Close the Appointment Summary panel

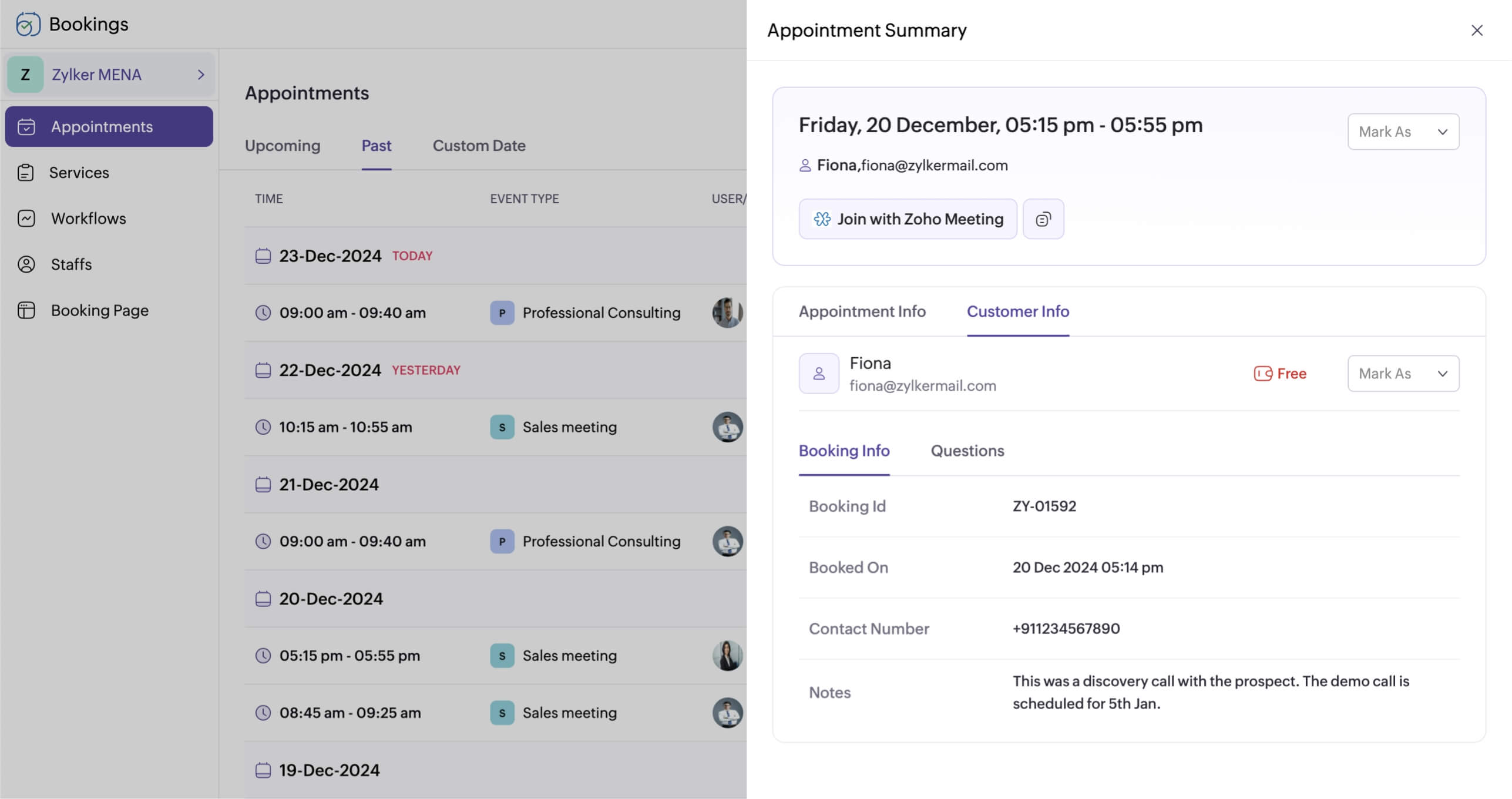pos(1476,31)
